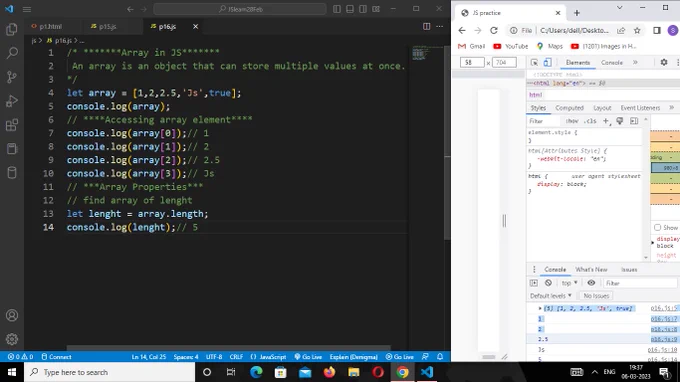Screen dimensions: 680x382
Task: Close the JS practice browser tab
Action: (x=558, y=13)
